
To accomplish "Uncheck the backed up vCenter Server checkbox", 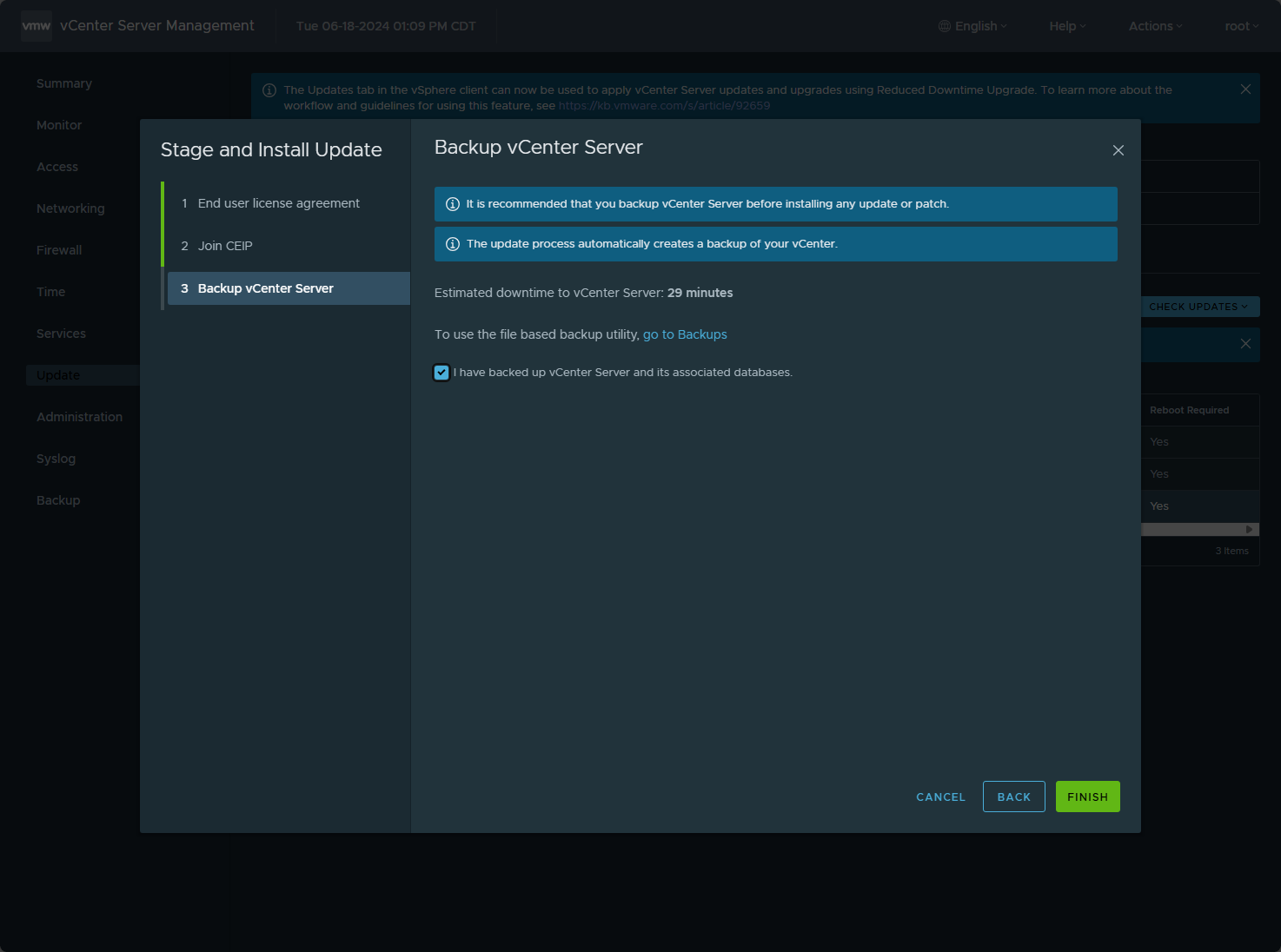I will [x=441, y=373].
